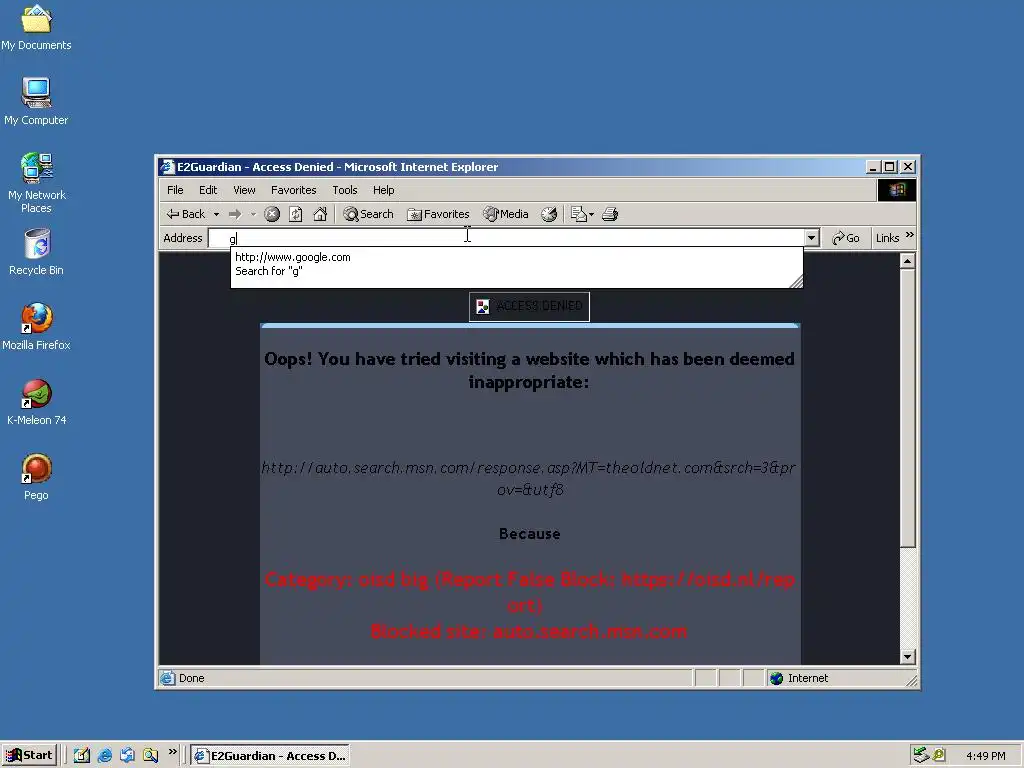Click the ACCESS DENIED broken image

(x=529, y=306)
